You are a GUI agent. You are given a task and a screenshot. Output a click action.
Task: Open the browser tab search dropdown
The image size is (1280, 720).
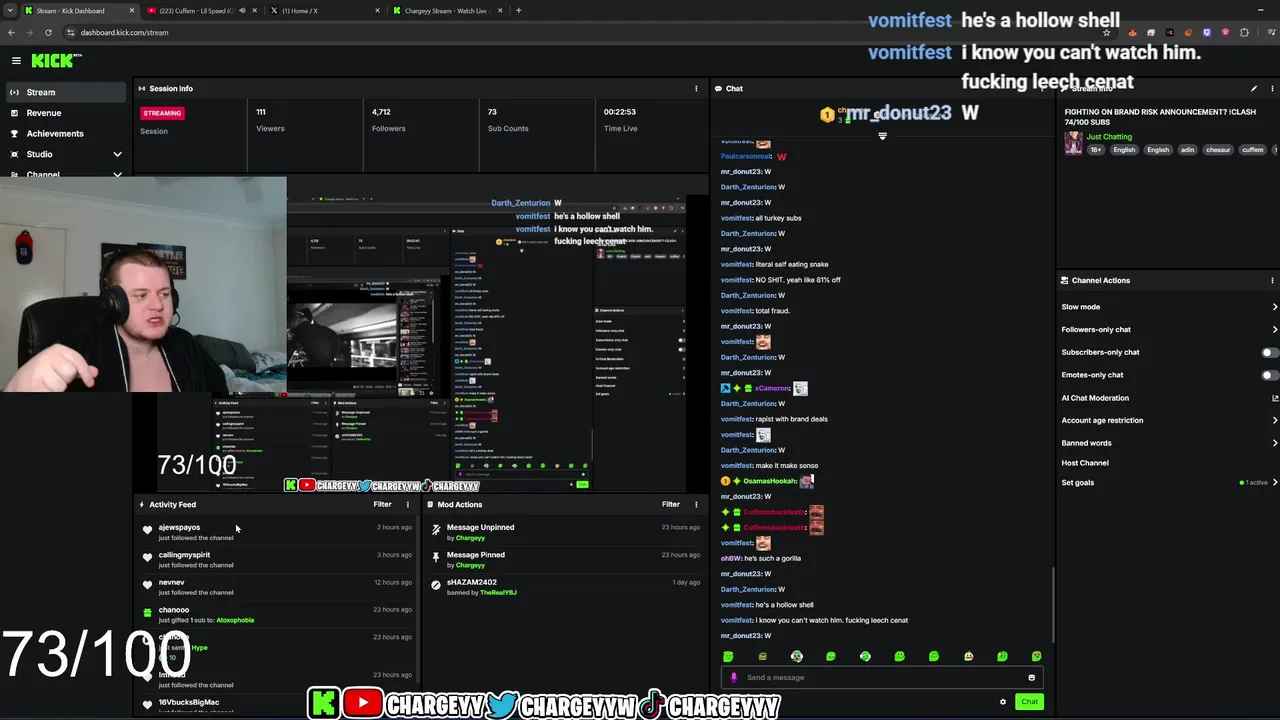[10, 10]
